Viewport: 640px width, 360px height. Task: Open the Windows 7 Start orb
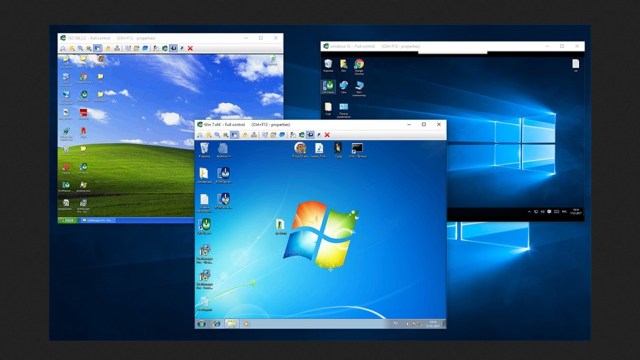click(201, 324)
